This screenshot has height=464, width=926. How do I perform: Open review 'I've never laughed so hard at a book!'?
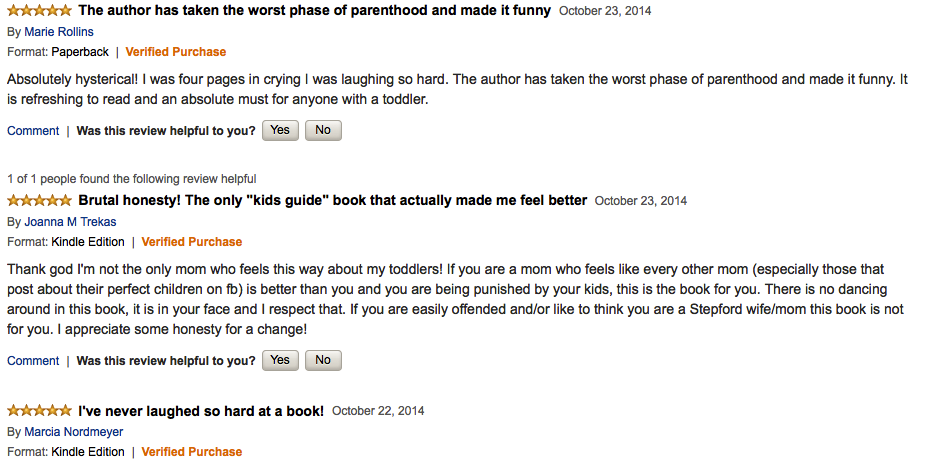(x=201, y=411)
